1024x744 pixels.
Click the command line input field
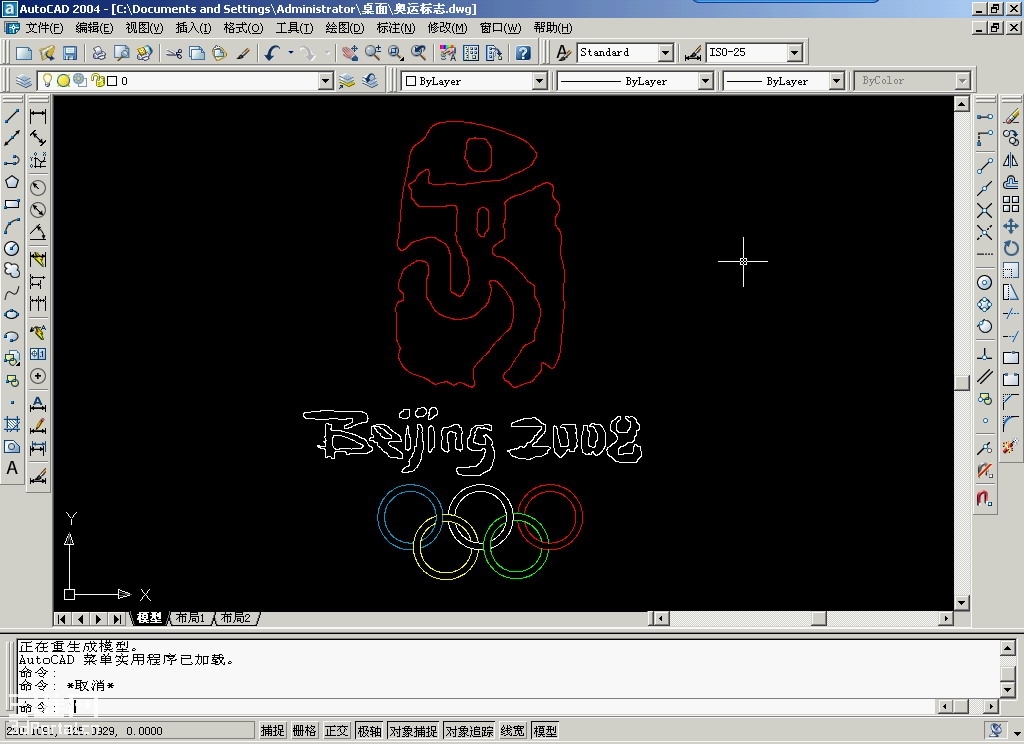click(x=477, y=706)
